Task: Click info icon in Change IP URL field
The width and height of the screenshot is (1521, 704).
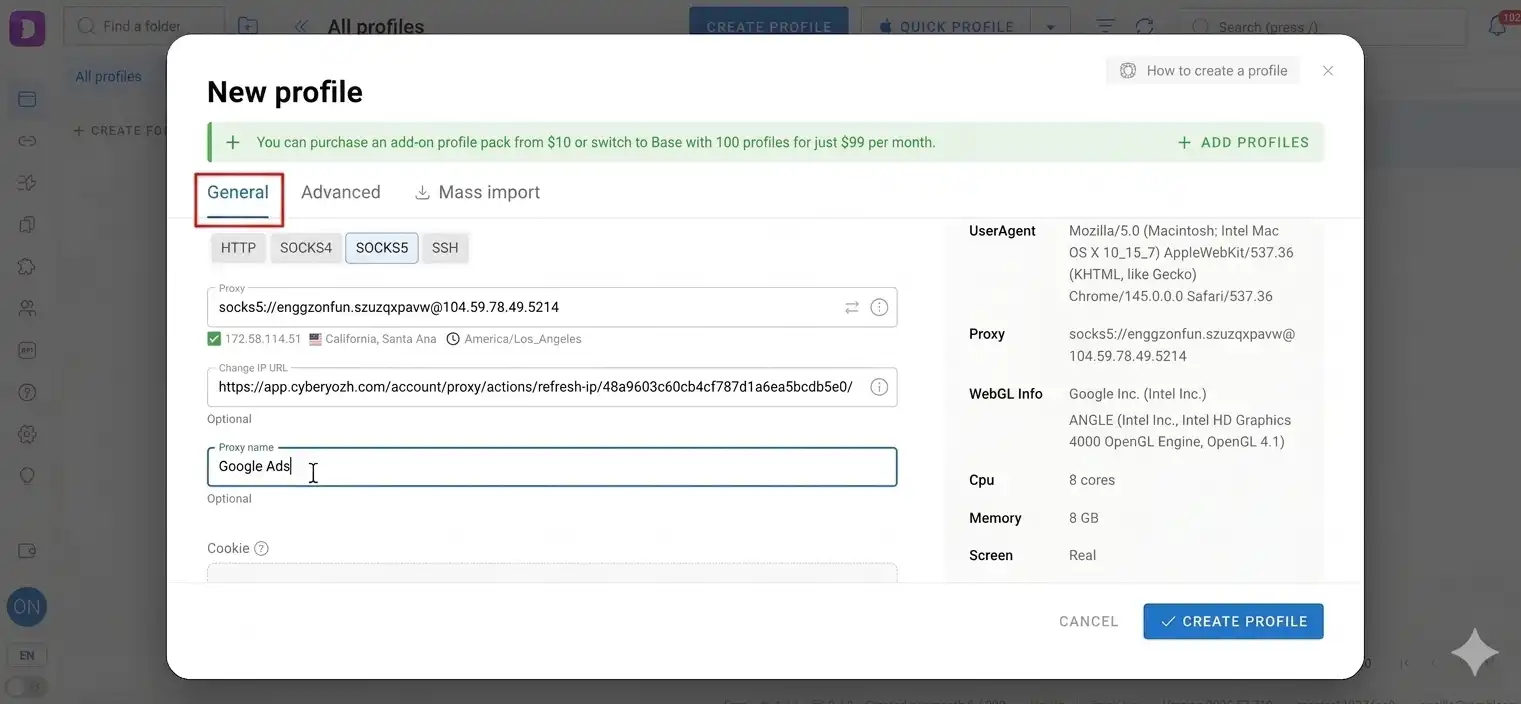Action: tap(879, 387)
